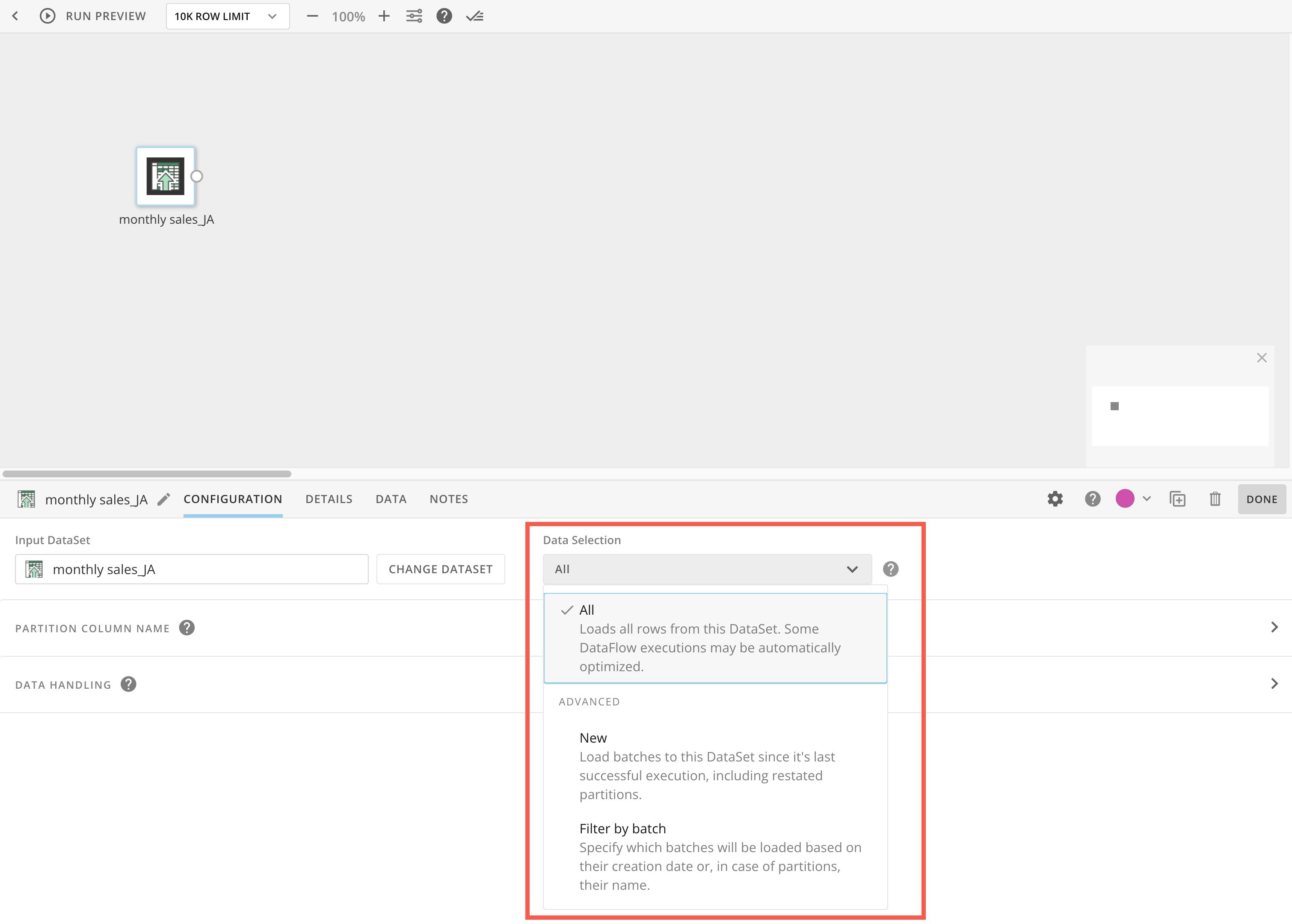Open canvas settings sliders icon
Viewport: 1292px width, 924px height.
(414, 16)
